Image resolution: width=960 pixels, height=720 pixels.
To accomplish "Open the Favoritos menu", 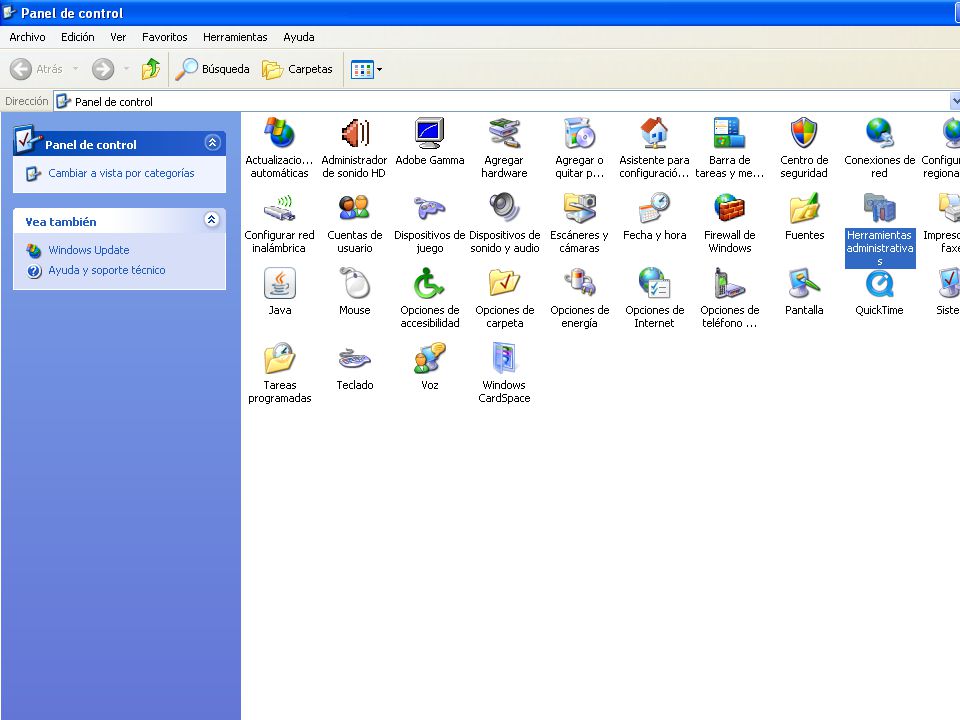I will (165, 37).
